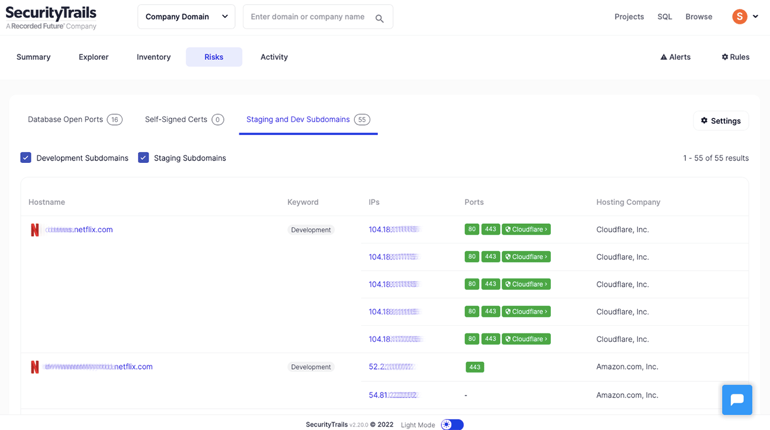Switch to the Inventory tab
Viewport: 770px width, 430px height.
click(x=153, y=57)
